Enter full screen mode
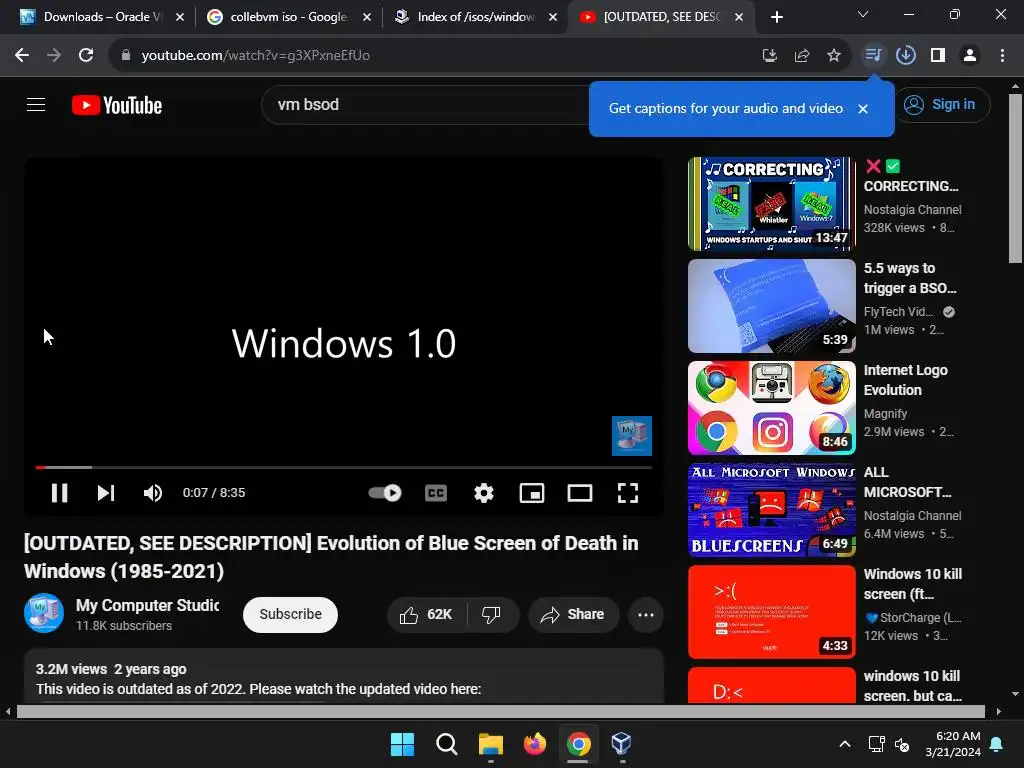Viewport: 1024px width, 768px height. pyautogui.click(x=628, y=493)
